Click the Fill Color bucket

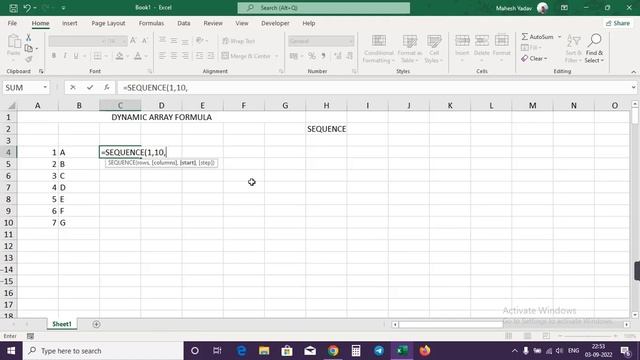(x=119, y=56)
